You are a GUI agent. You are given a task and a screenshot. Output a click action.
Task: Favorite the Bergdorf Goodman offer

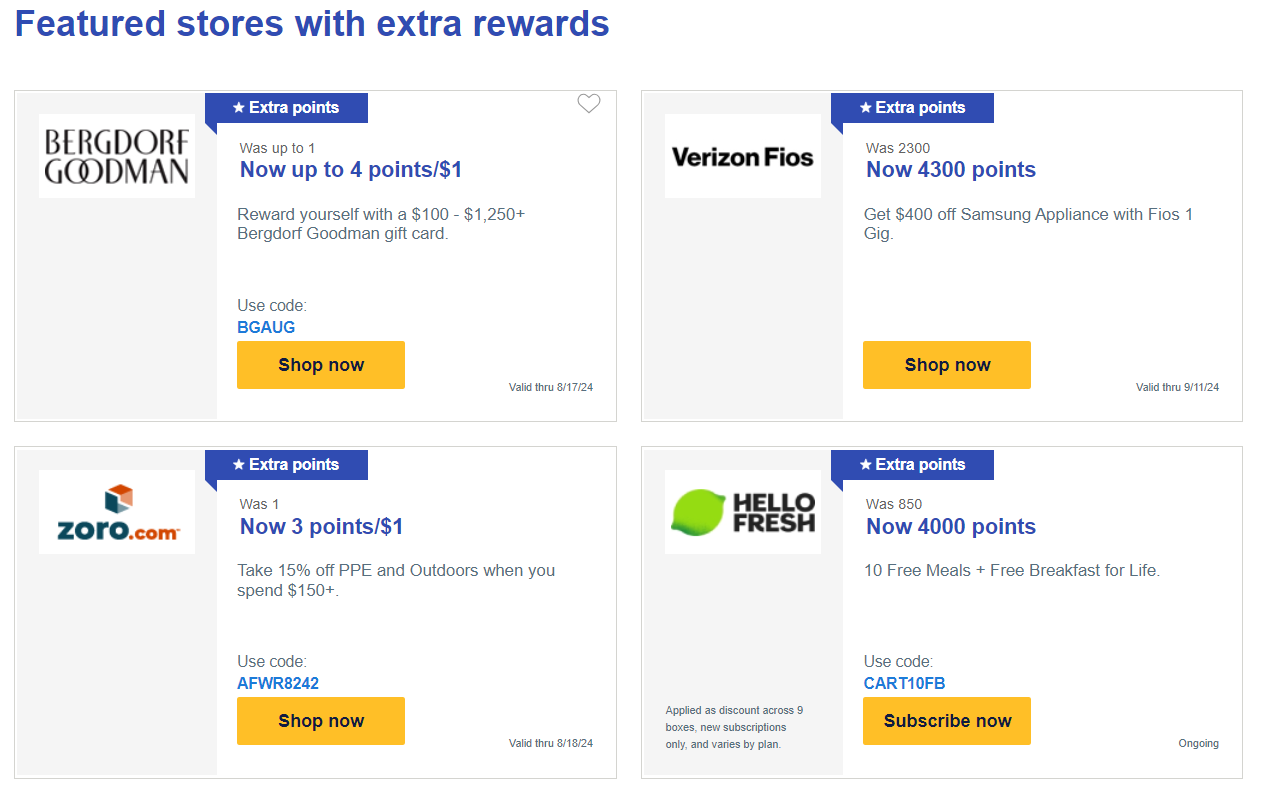(588, 103)
